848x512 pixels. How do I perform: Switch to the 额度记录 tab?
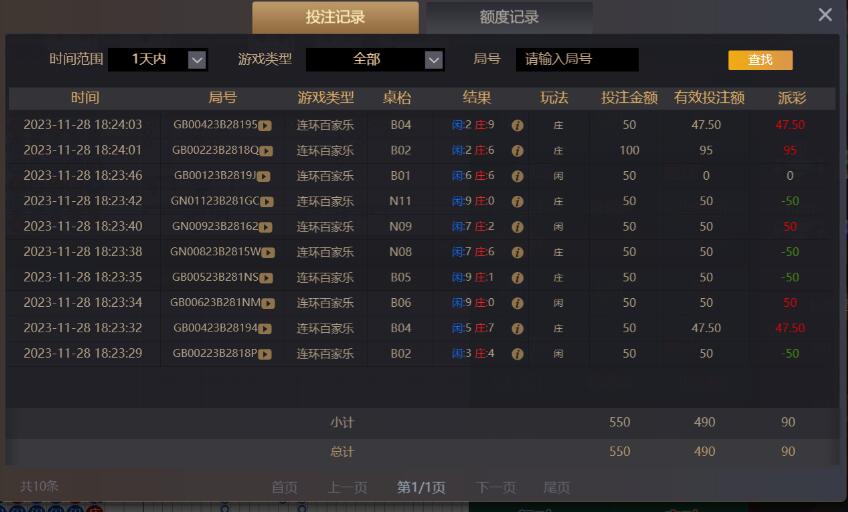(509, 17)
